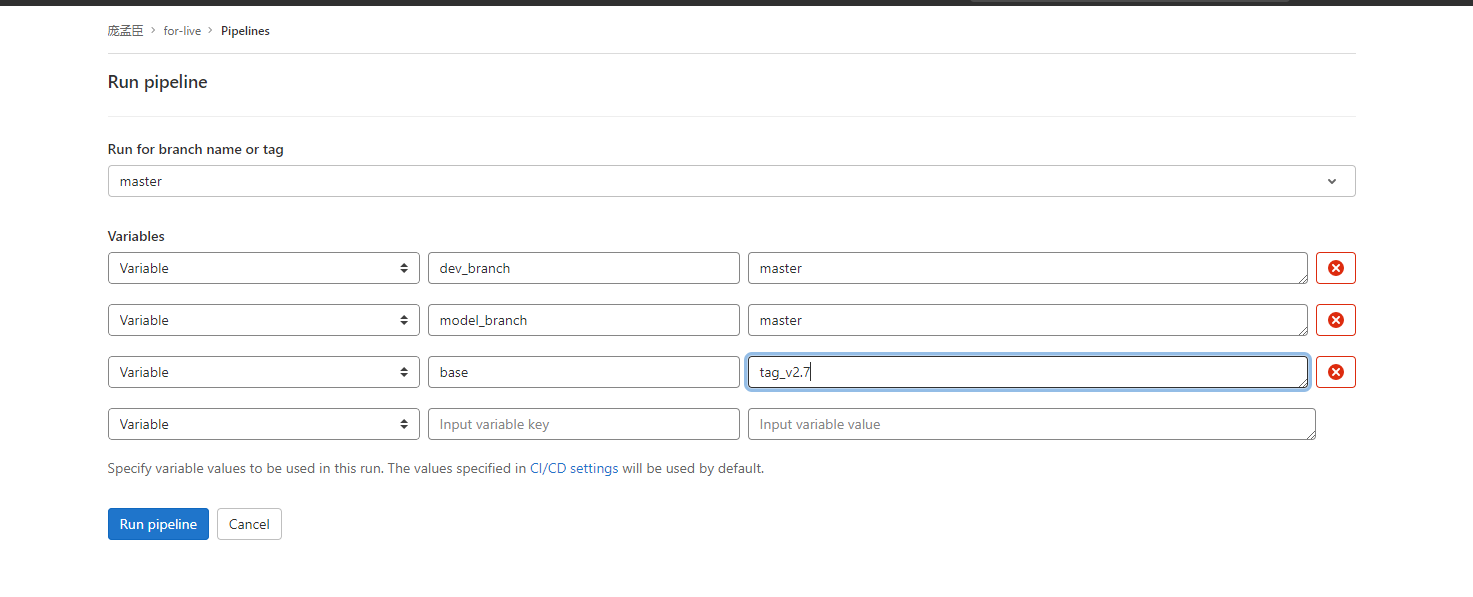Open Variable type dropdown for base row
This screenshot has height=597, width=1473.
(x=263, y=372)
